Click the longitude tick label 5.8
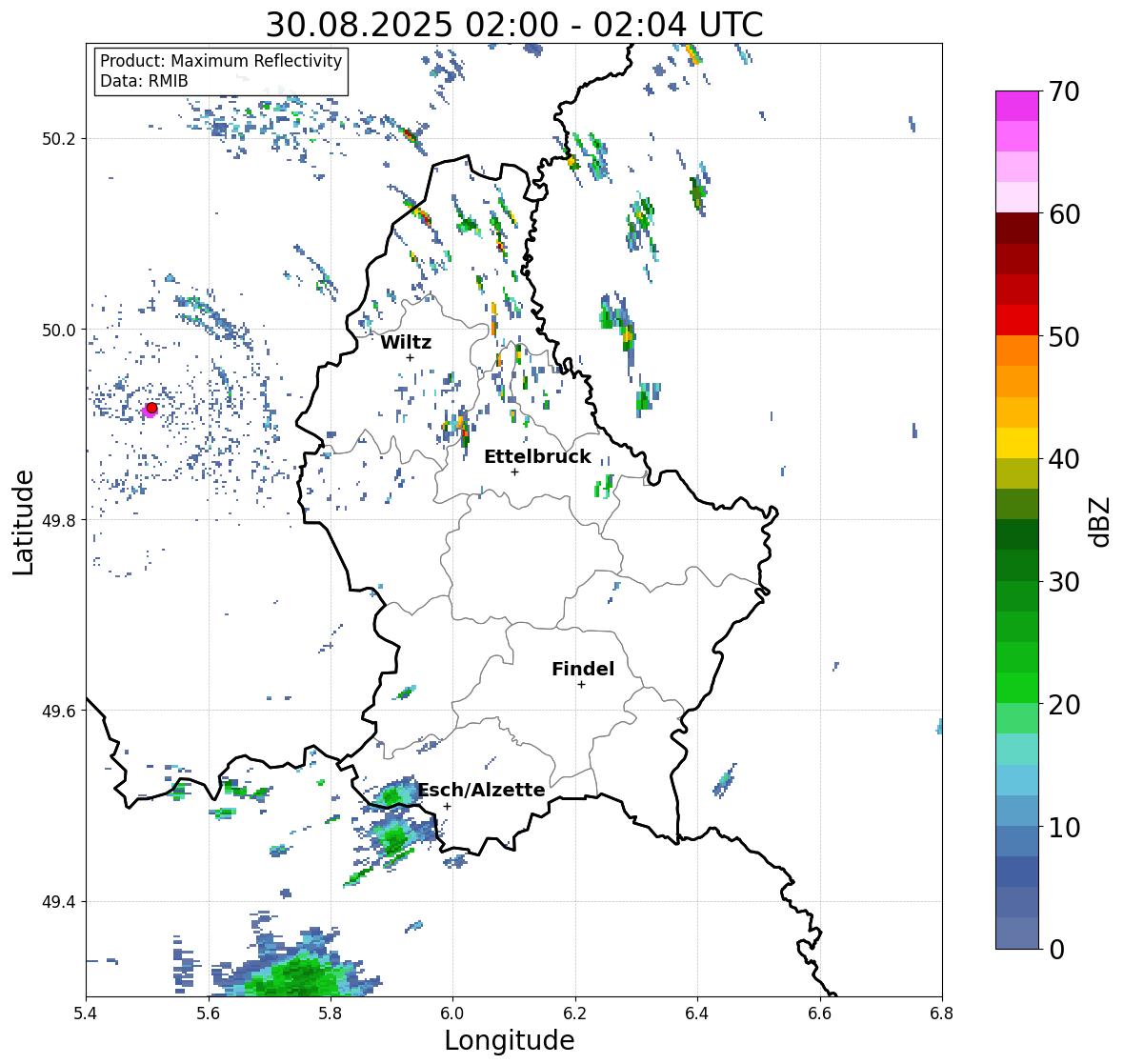The image size is (1123, 1064). click(x=331, y=1014)
